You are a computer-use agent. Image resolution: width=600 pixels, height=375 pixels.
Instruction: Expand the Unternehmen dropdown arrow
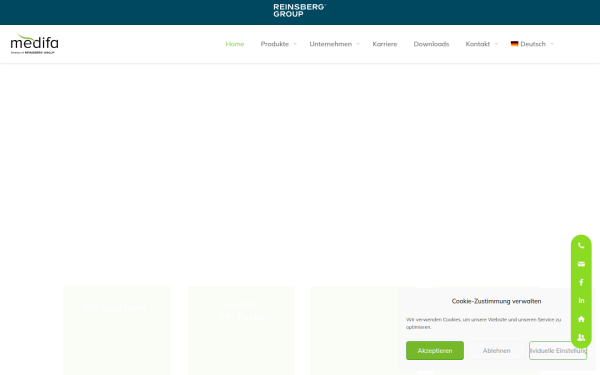(358, 44)
